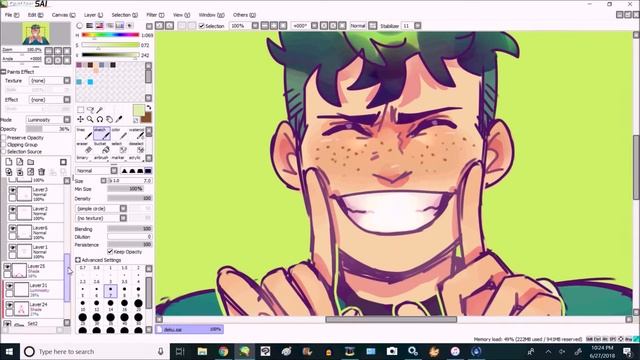Click the brown background color swatch
The height and width of the screenshot is (360, 640).
[147, 118]
